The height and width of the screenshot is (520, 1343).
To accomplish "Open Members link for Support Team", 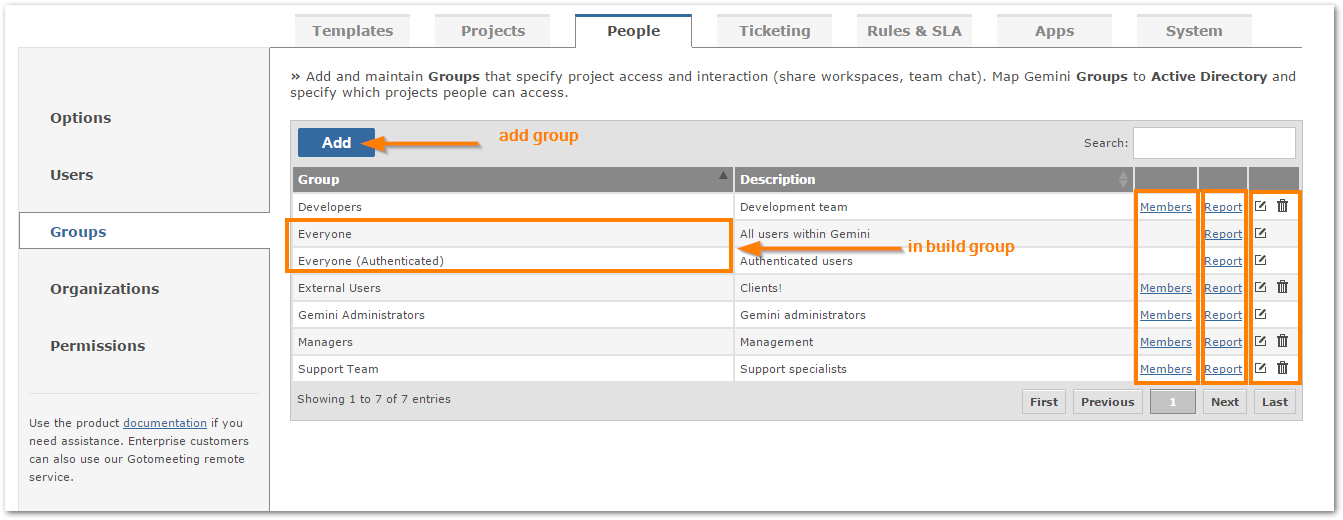I will 1166,369.
